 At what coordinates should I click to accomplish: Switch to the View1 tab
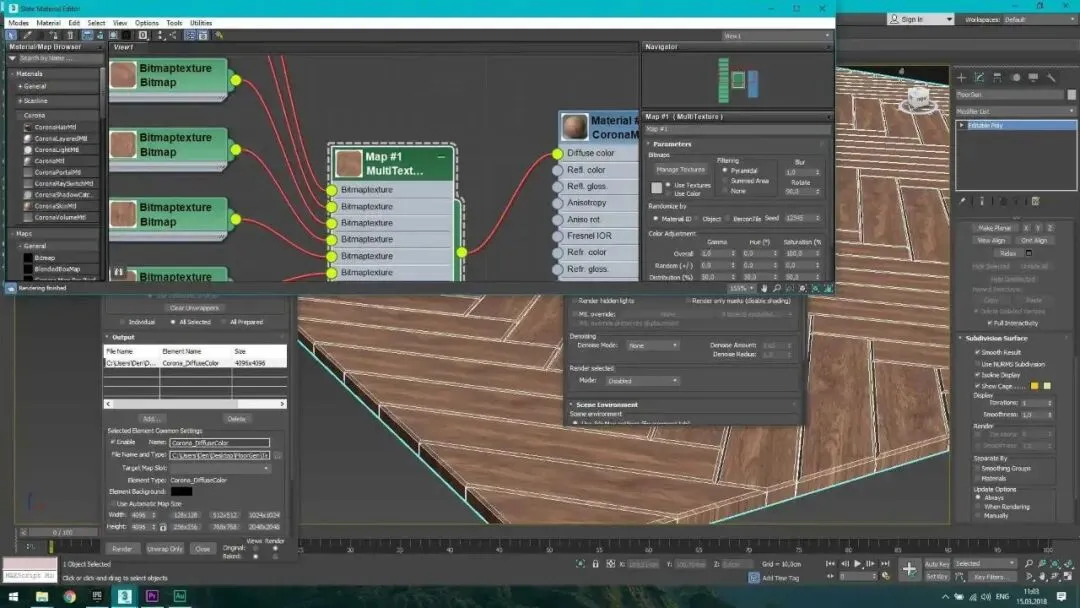[123, 47]
